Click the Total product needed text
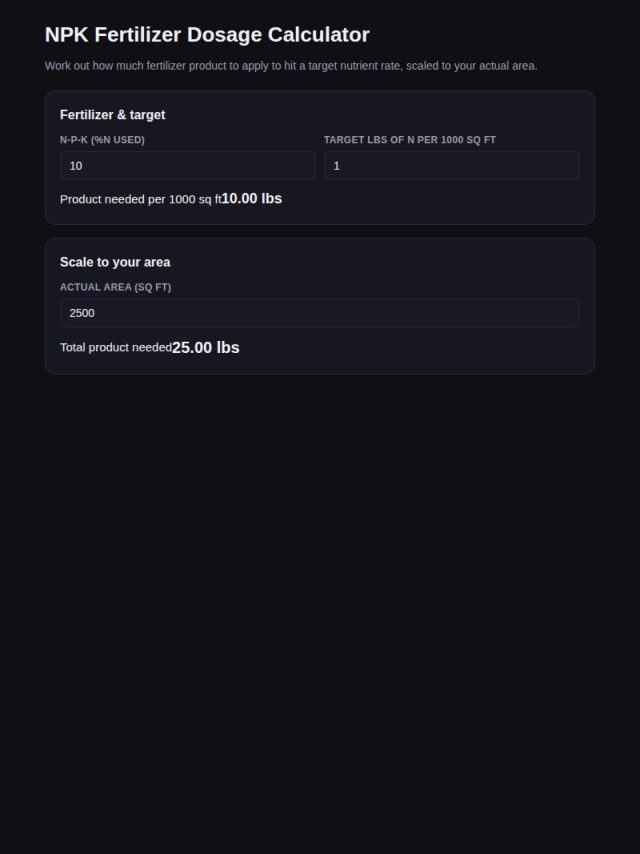Viewport: 640px width, 854px height. [x=116, y=347]
